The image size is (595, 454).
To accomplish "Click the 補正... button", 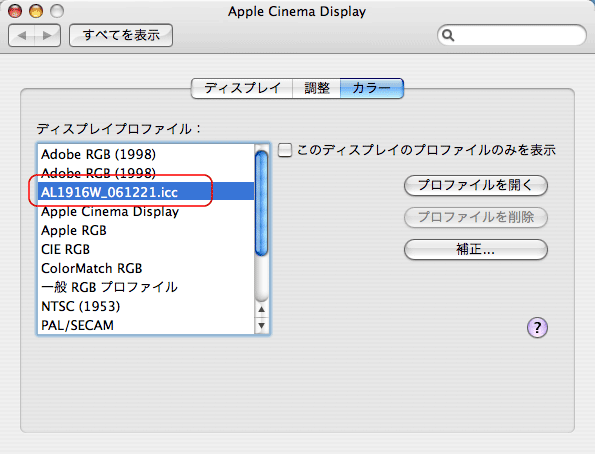I will pos(476,249).
